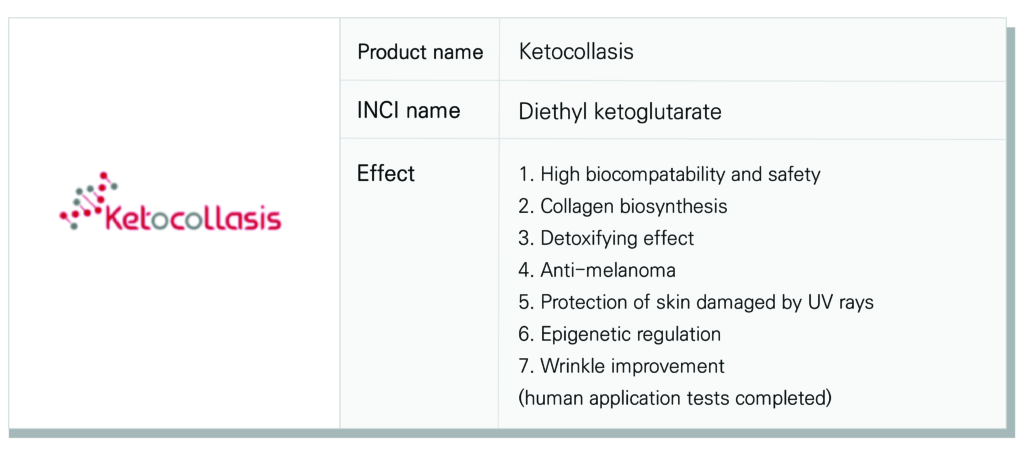Select item 1 High biocompatability and safety
This screenshot has height=456, width=1024.
(x=669, y=175)
